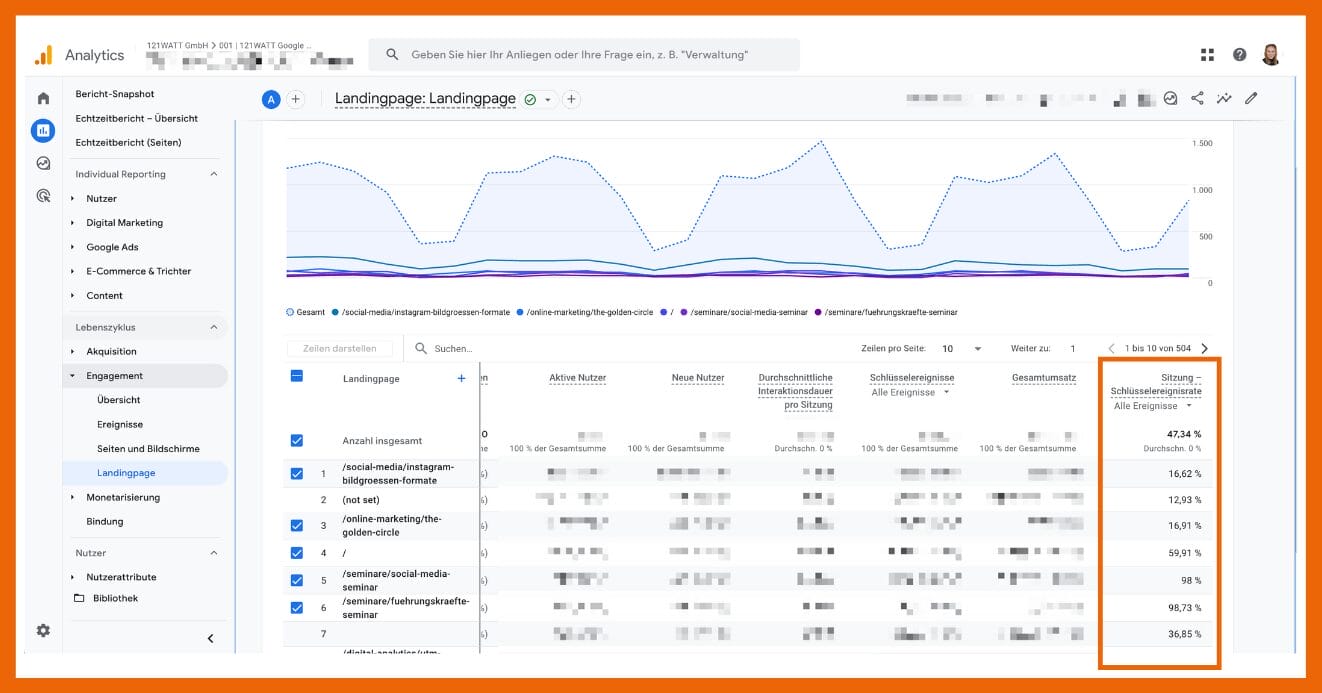
Task: Click Bericht-Snapshot link
Action: (x=115, y=94)
